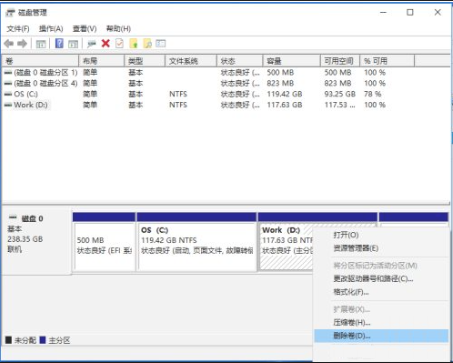This screenshot has height=363, width=453.
Task: Sort by the 类型 column header
Action: point(145,61)
